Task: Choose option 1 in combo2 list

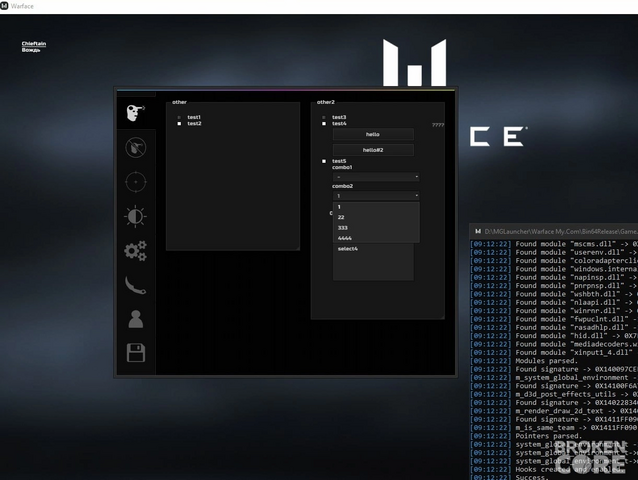Action: pos(376,207)
